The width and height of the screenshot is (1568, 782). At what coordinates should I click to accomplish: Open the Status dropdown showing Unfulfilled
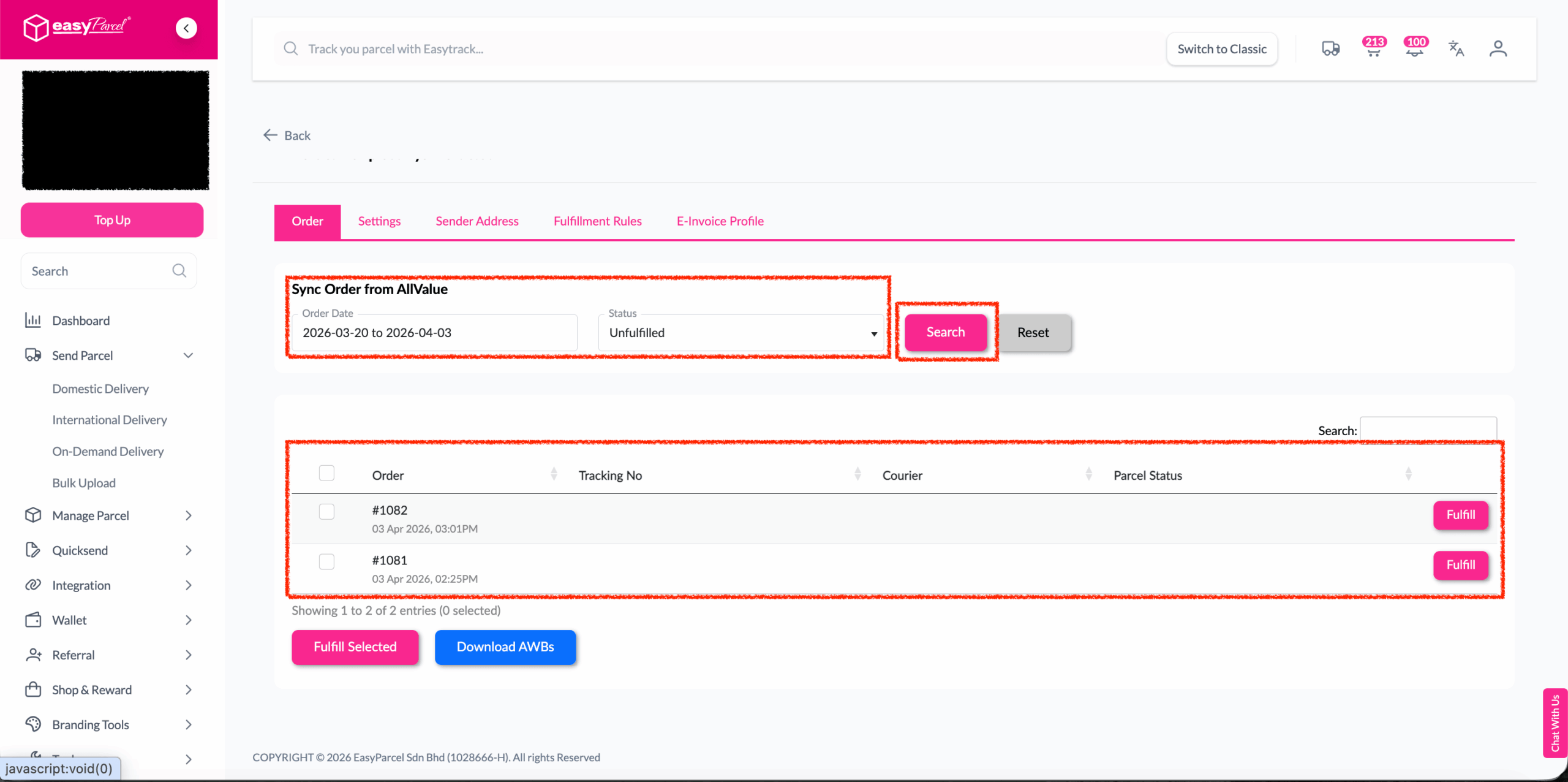click(x=741, y=333)
